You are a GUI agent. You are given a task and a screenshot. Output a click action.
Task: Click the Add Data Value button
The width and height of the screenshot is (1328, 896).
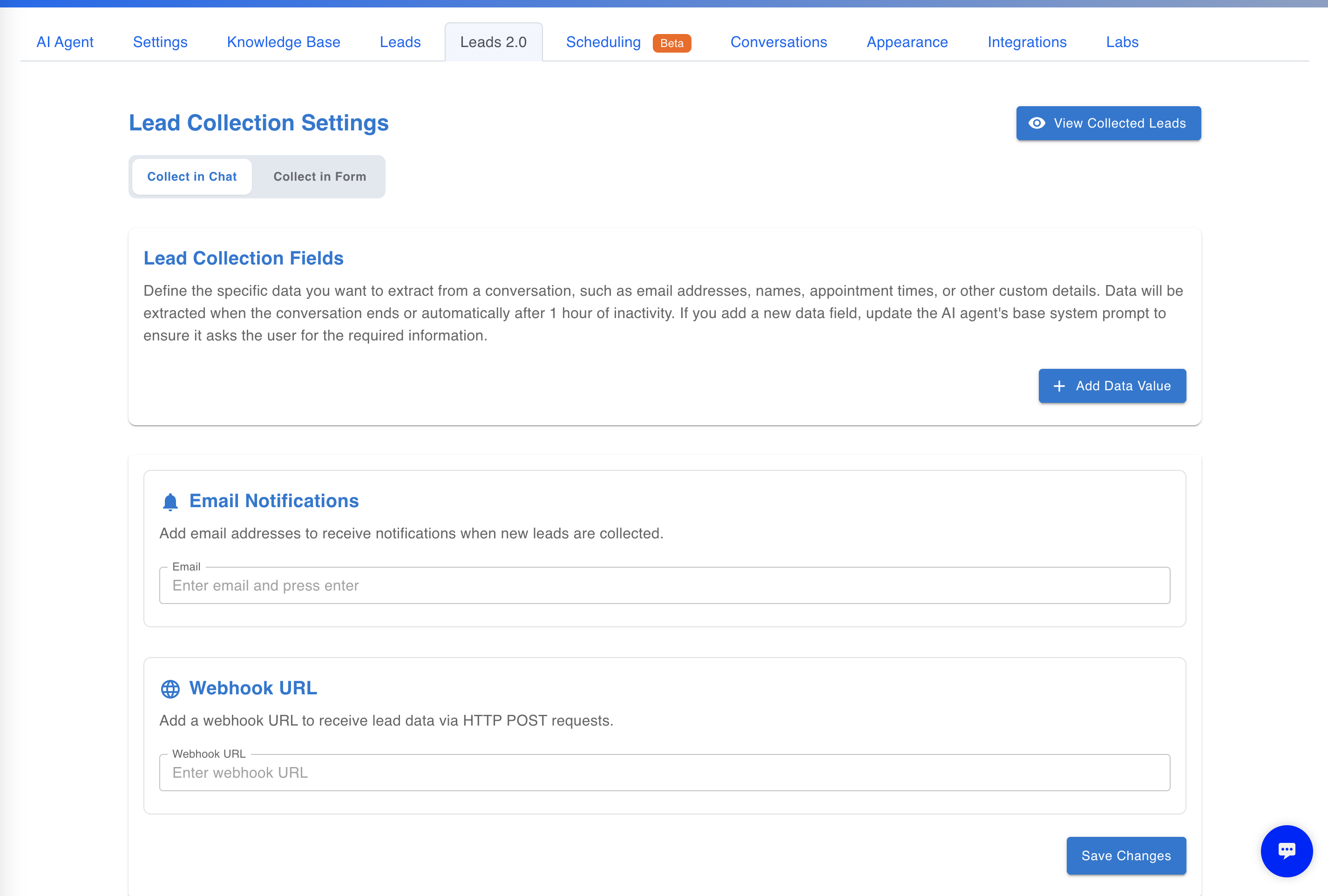click(1112, 386)
